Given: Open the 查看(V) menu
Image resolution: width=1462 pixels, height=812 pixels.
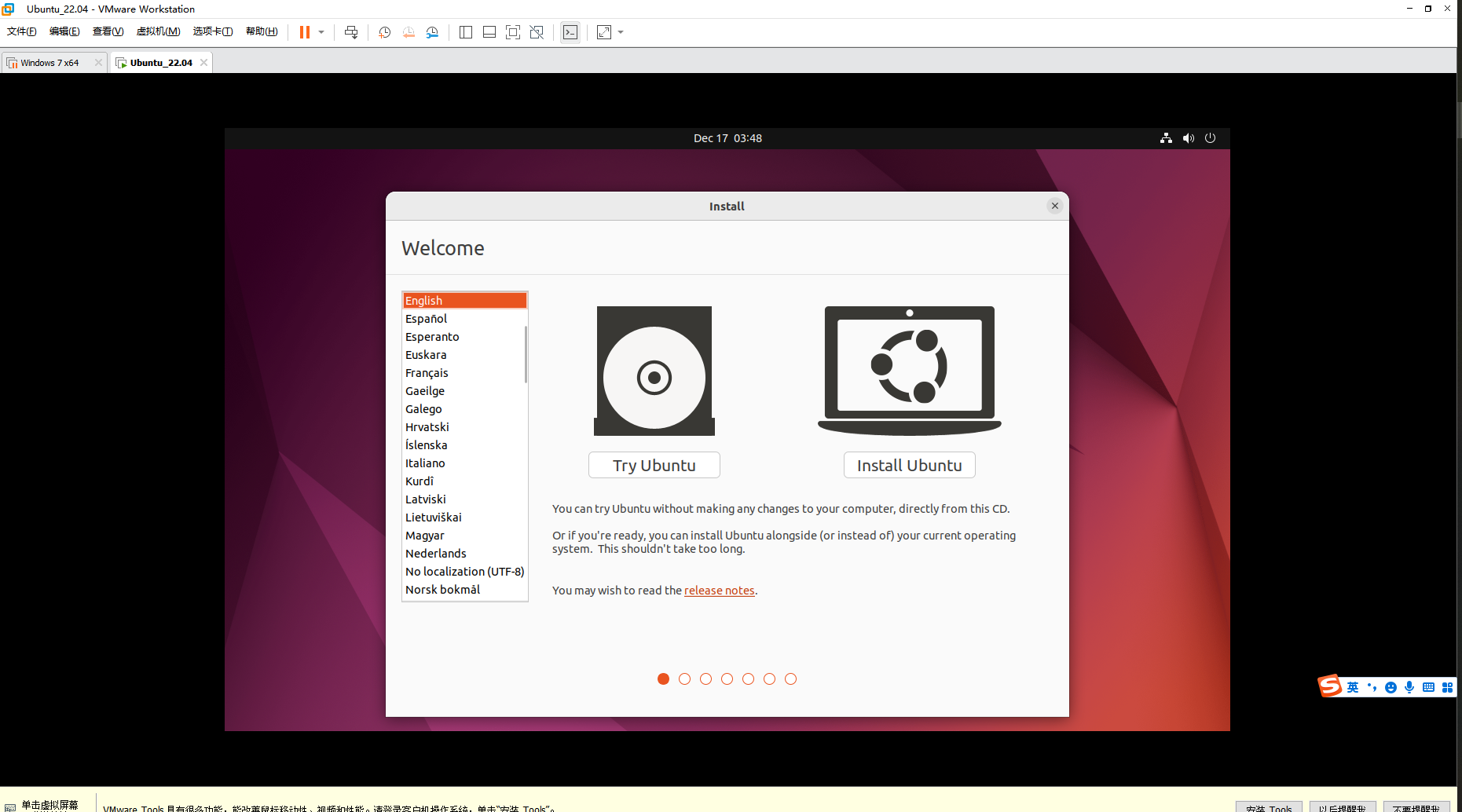Looking at the screenshot, I should (x=108, y=31).
